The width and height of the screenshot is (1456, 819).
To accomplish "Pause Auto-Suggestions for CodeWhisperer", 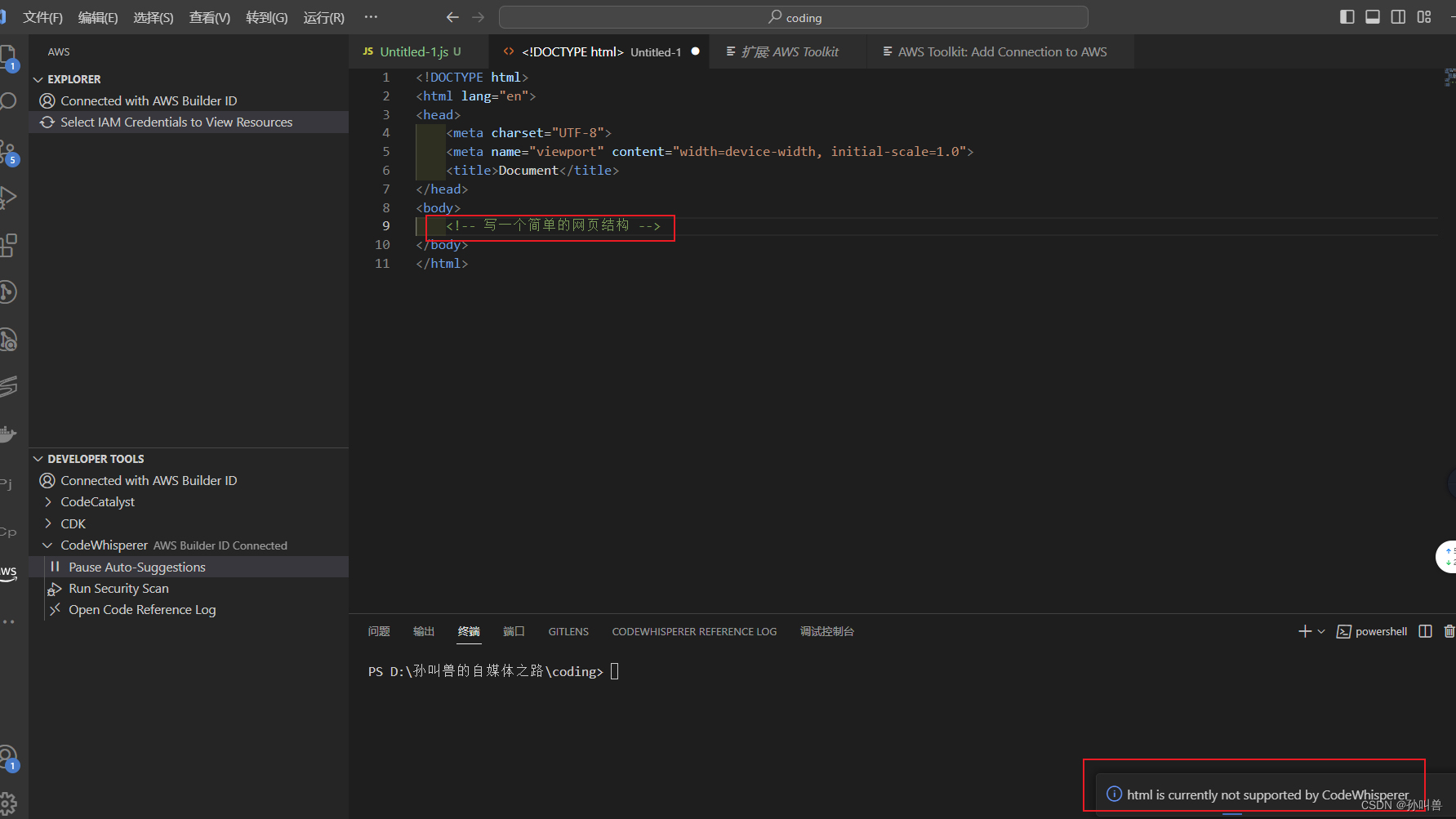I will 137,567.
